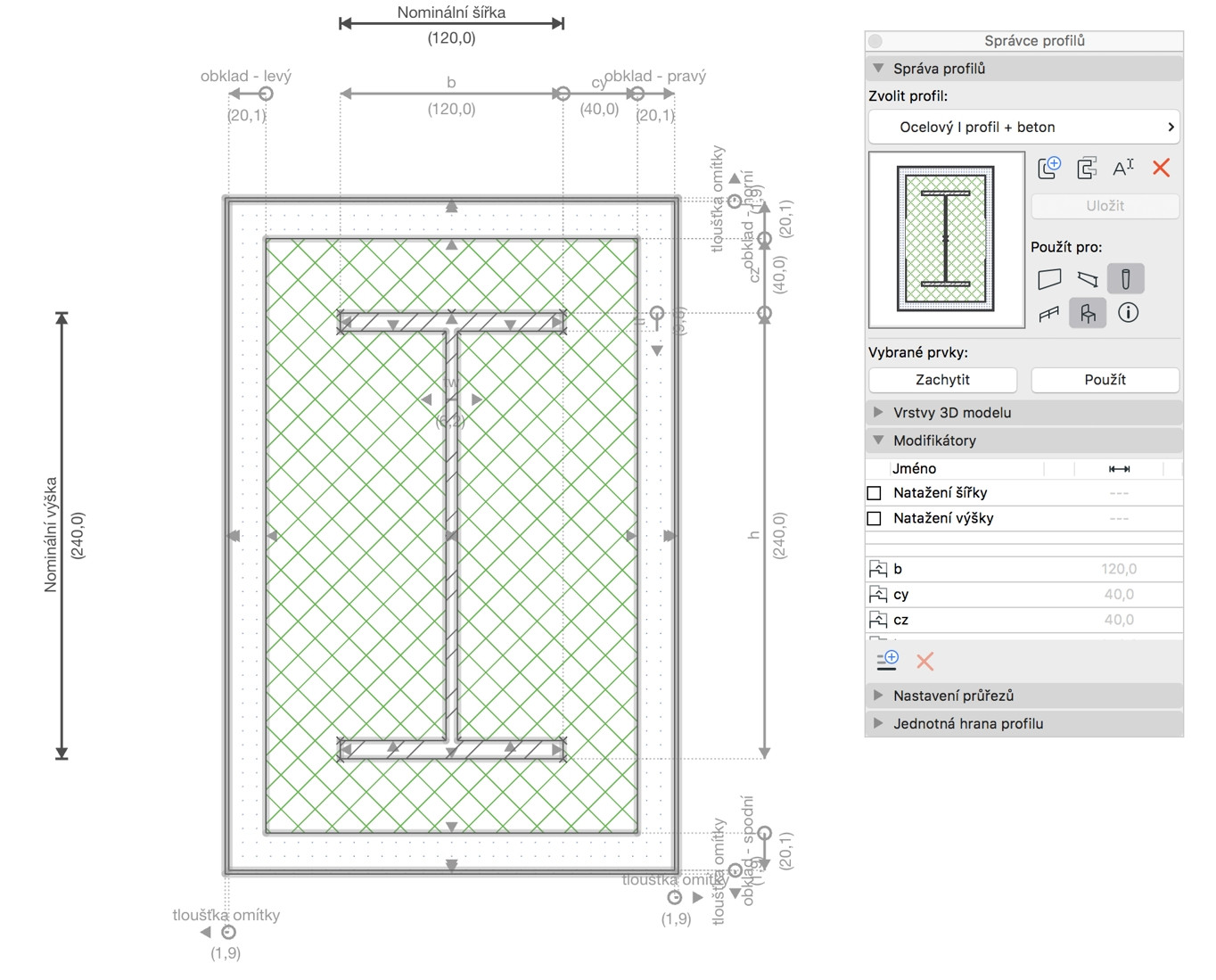Click the add modifier icon
The image size is (1216, 980).
pyautogui.click(x=887, y=661)
